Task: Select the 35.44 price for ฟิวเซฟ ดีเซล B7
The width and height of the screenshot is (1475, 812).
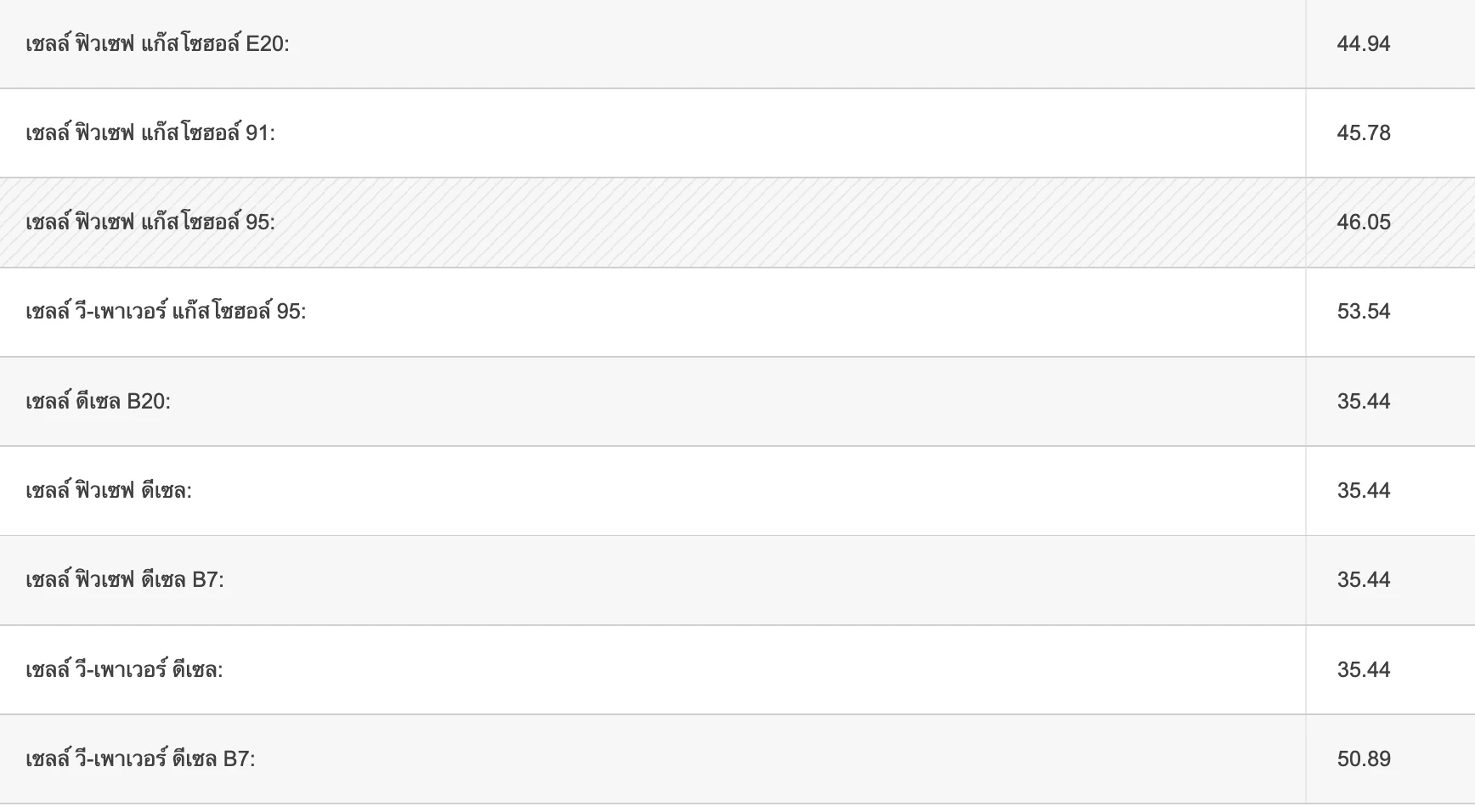Action: point(1364,580)
